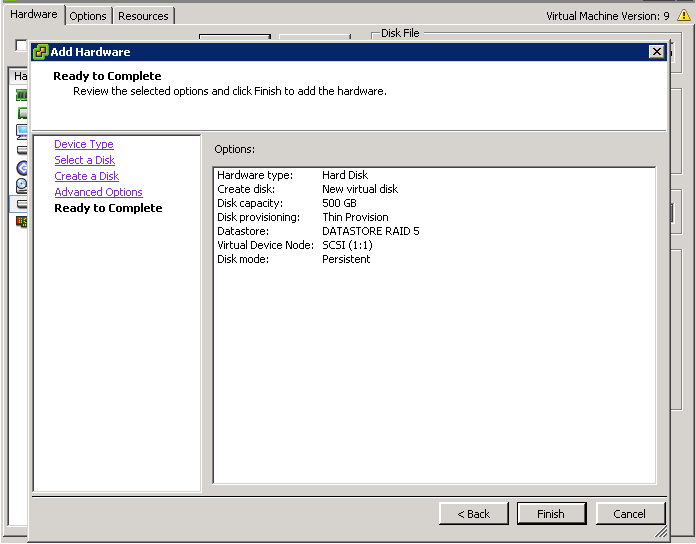Image resolution: width=696 pixels, height=544 pixels.
Task: Cancel the Add Hardware wizard
Action: (630, 514)
